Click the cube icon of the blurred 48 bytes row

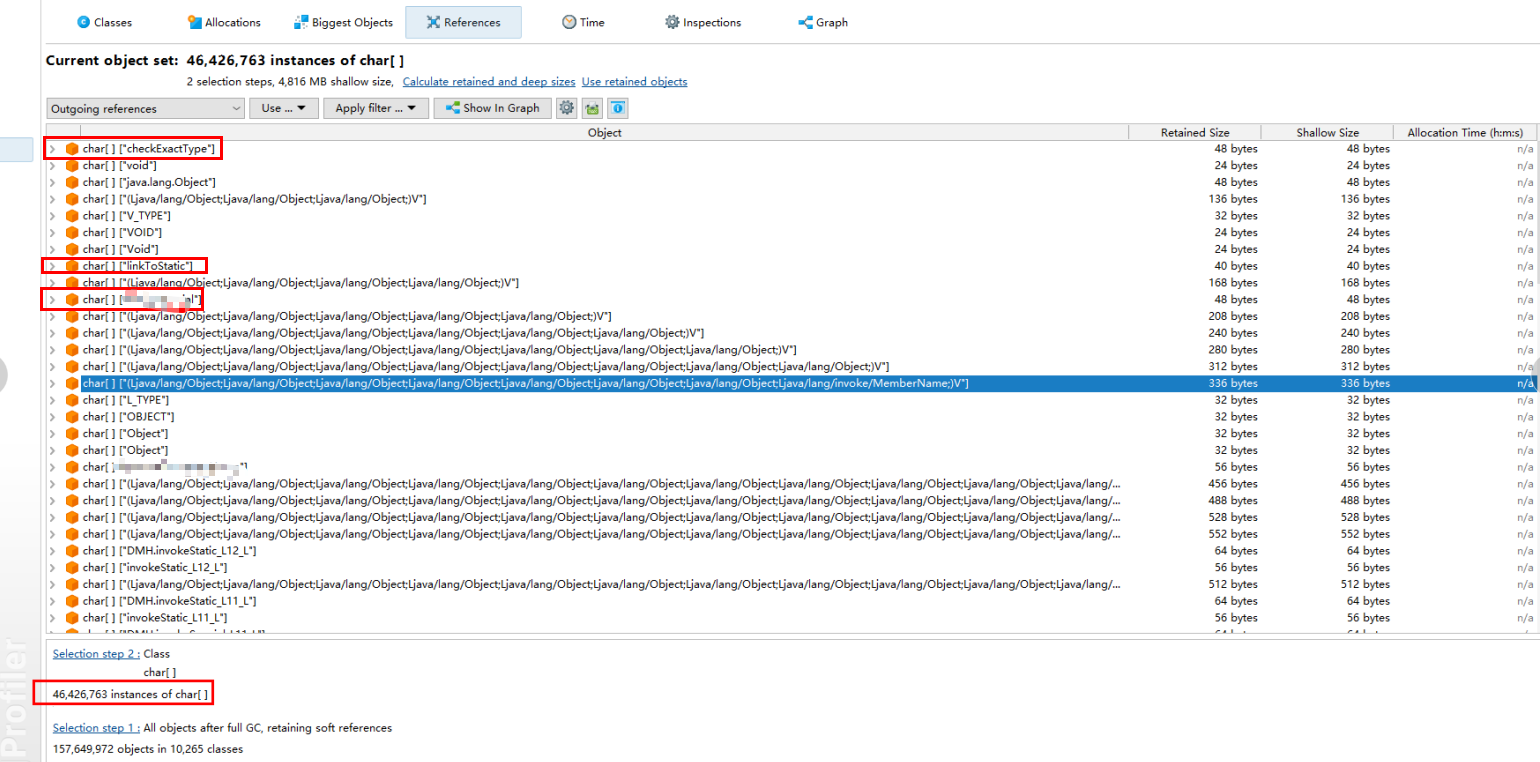(72, 300)
